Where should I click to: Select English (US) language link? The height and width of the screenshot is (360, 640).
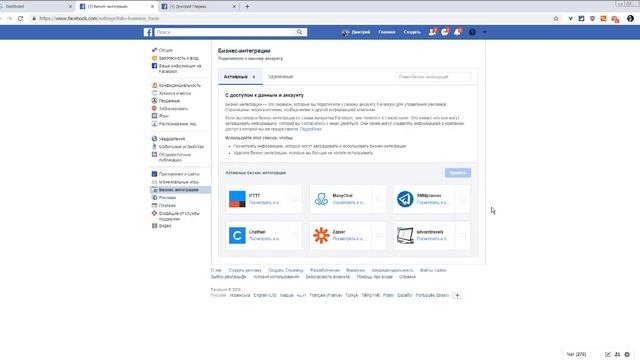(x=265, y=295)
